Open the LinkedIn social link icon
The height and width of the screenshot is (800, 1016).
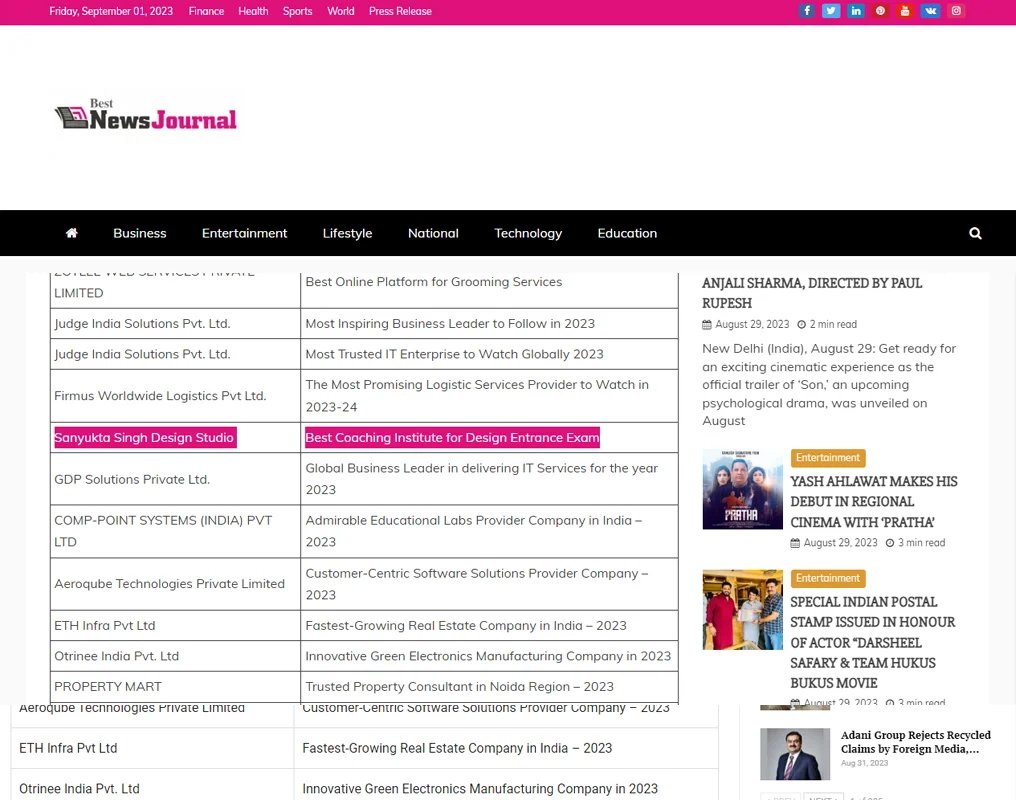tap(856, 11)
